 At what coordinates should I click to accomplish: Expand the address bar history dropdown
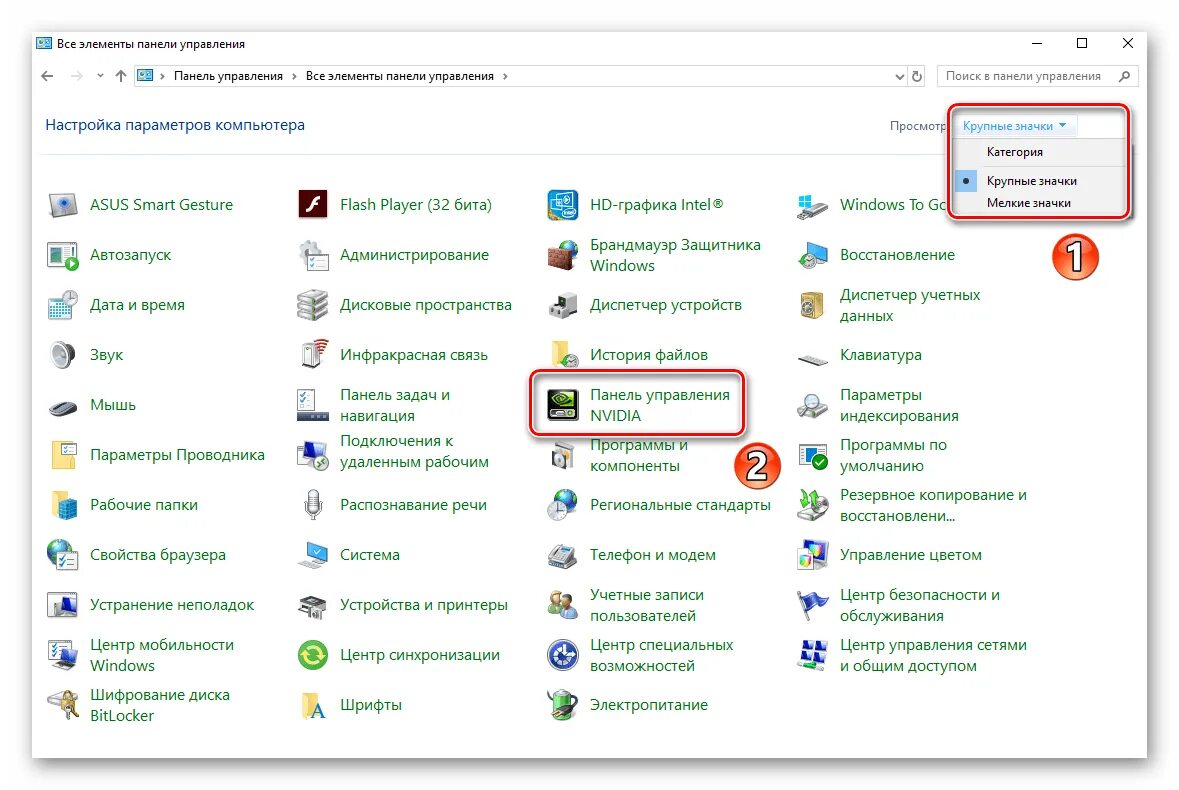point(899,77)
